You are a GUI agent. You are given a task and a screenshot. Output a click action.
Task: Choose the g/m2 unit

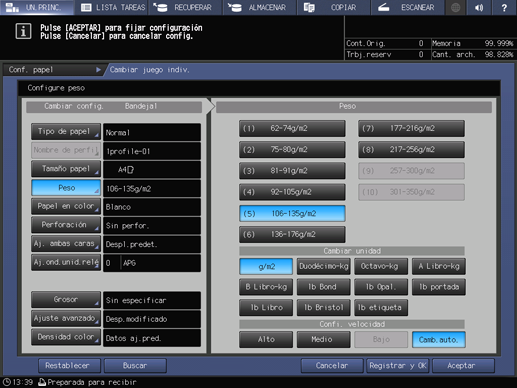(266, 266)
